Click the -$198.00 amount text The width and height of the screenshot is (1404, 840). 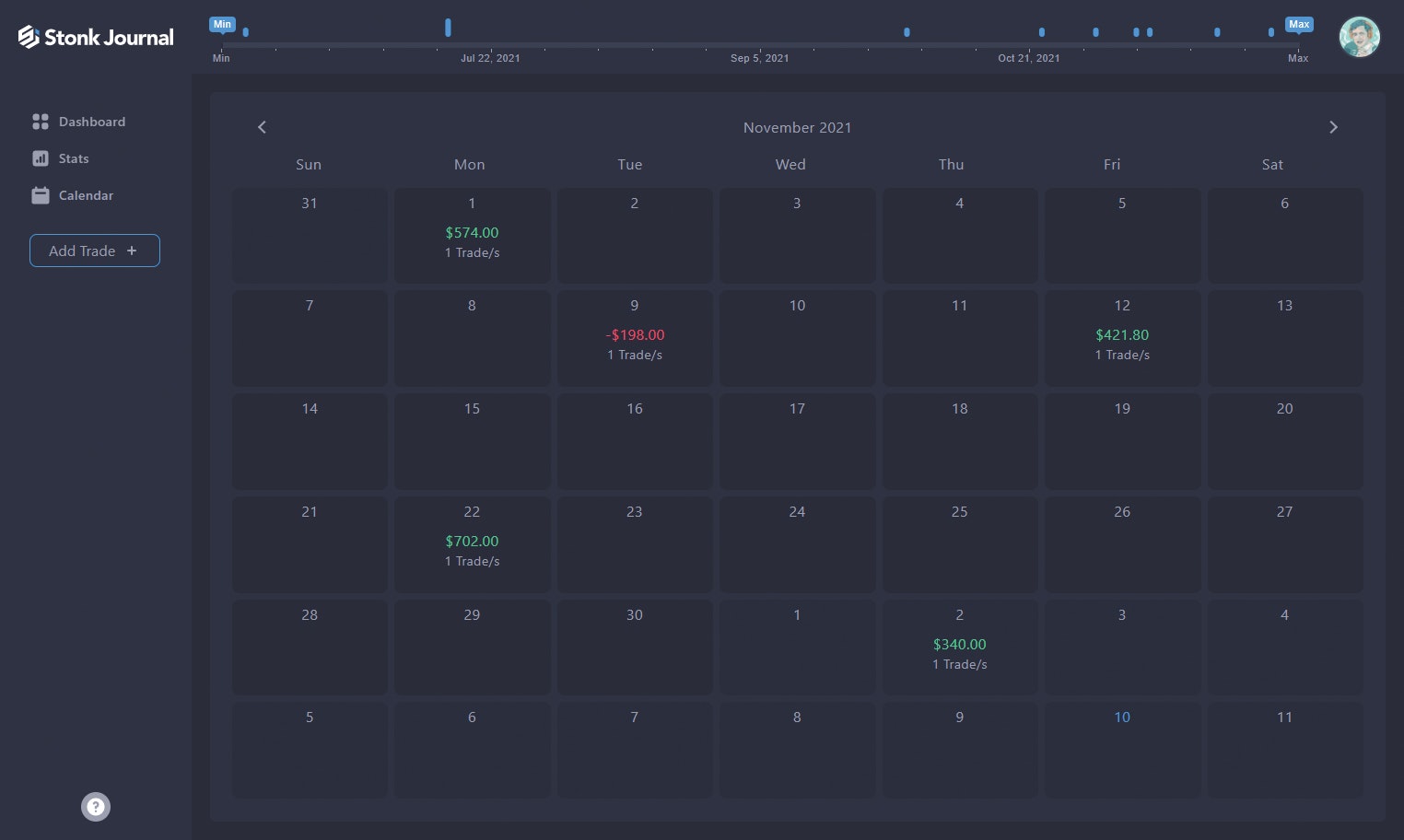pyautogui.click(x=635, y=335)
